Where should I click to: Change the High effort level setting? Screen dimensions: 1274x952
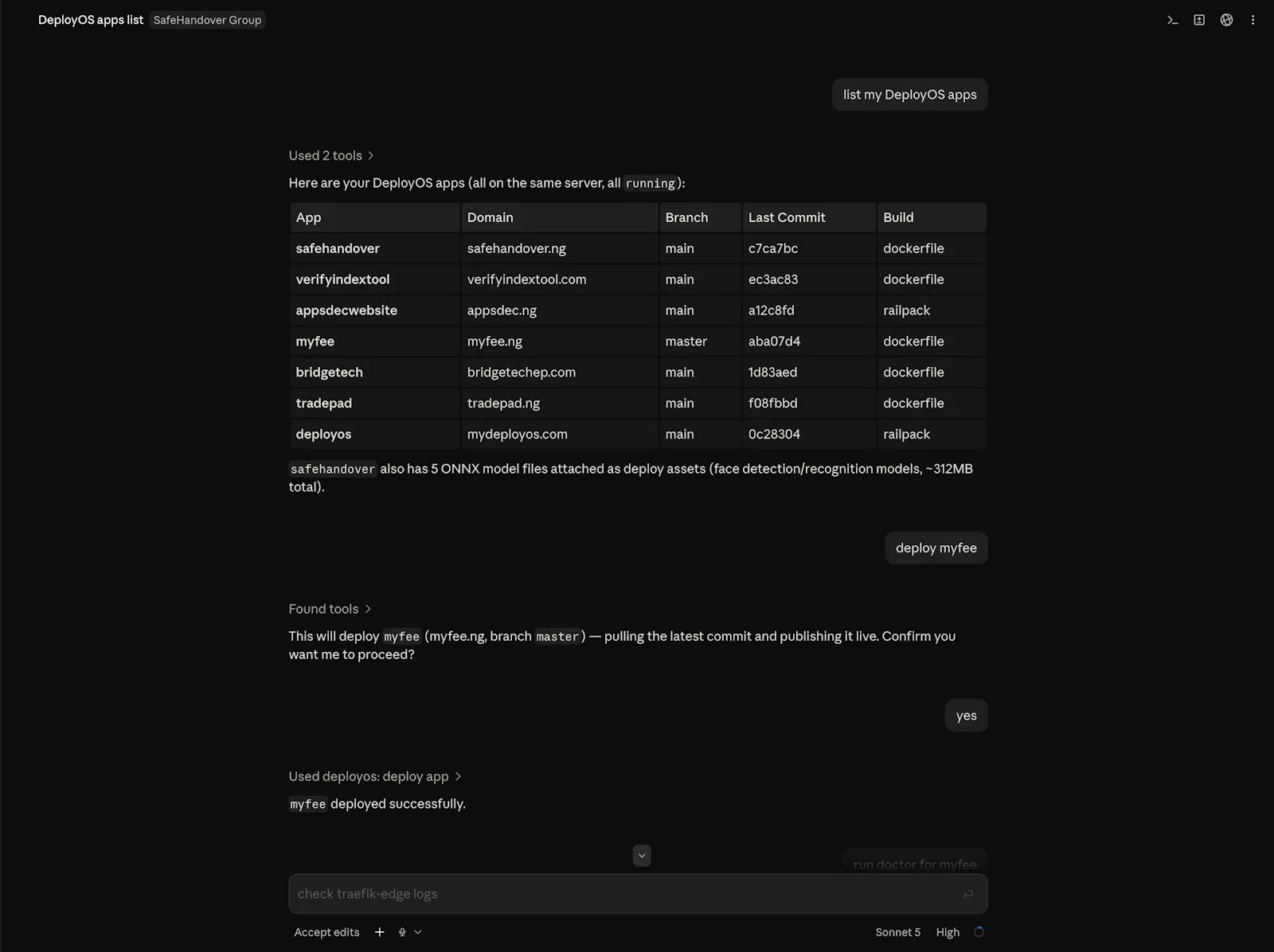948,932
